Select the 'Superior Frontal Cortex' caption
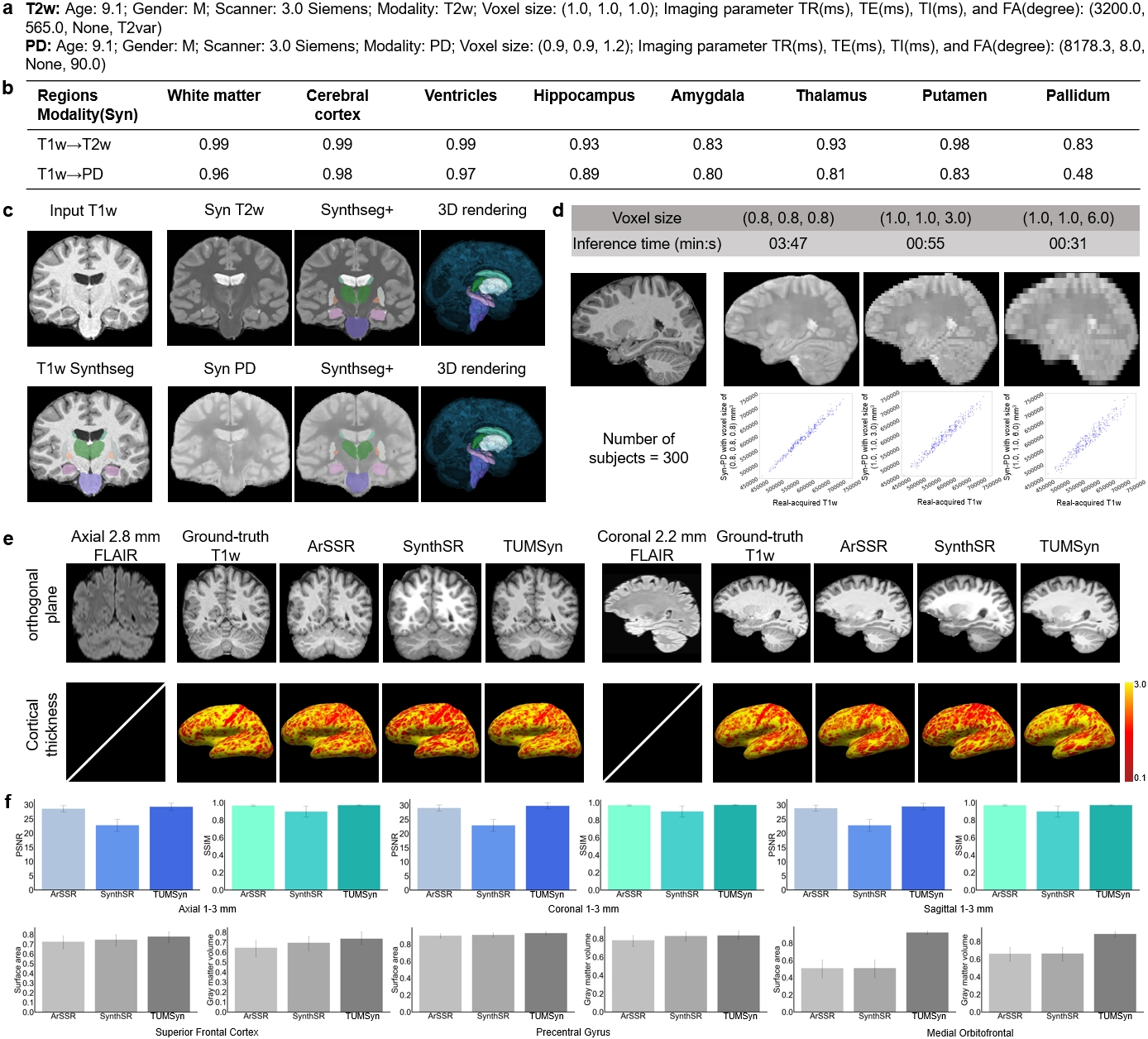 point(207,1032)
